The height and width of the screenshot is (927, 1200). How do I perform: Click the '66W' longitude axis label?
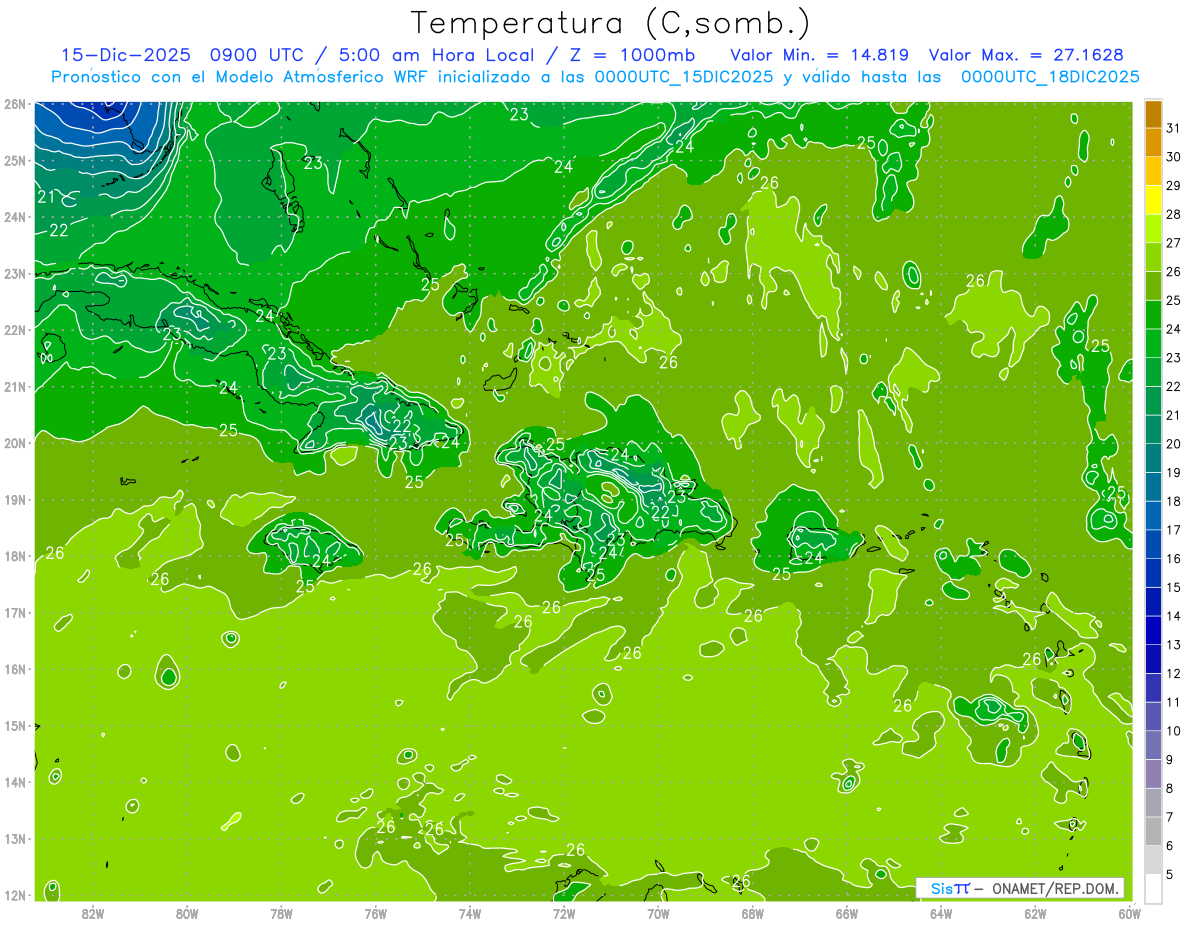847,914
